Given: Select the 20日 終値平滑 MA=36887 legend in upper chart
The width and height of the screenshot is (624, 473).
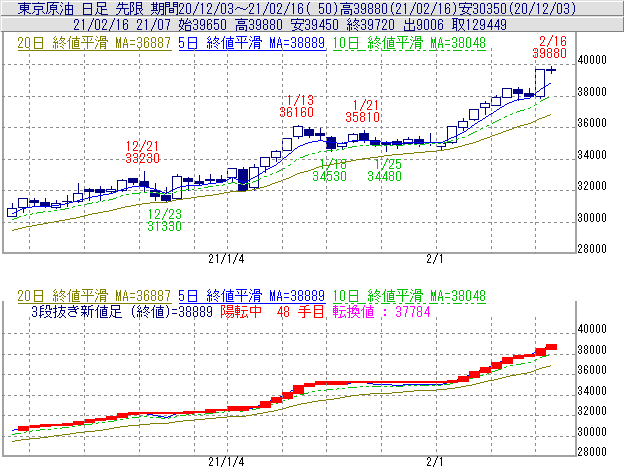Looking at the screenshot, I should (x=94, y=43).
